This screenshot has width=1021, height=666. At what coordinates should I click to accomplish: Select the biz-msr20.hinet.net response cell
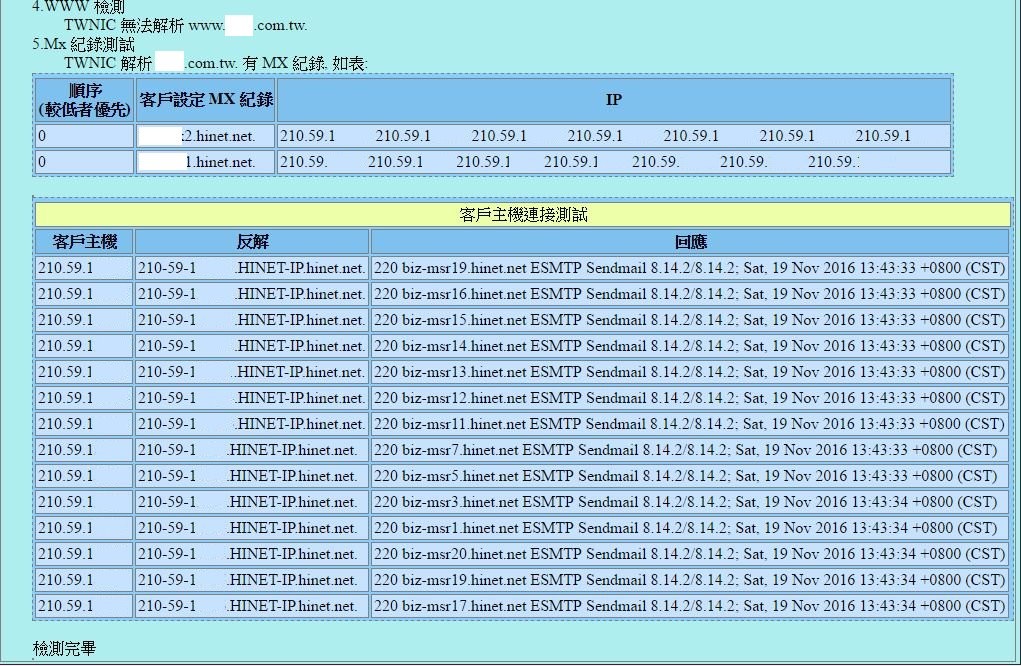tap(690, 554)
